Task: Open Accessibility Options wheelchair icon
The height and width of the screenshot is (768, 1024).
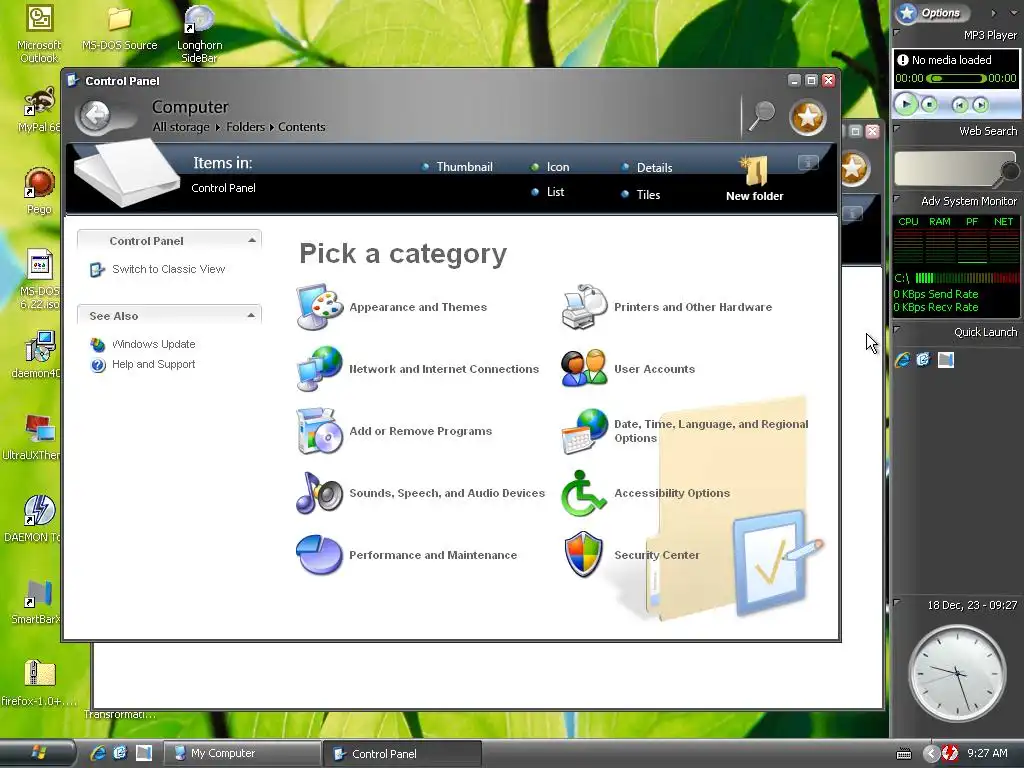Action: coord(584,493)
